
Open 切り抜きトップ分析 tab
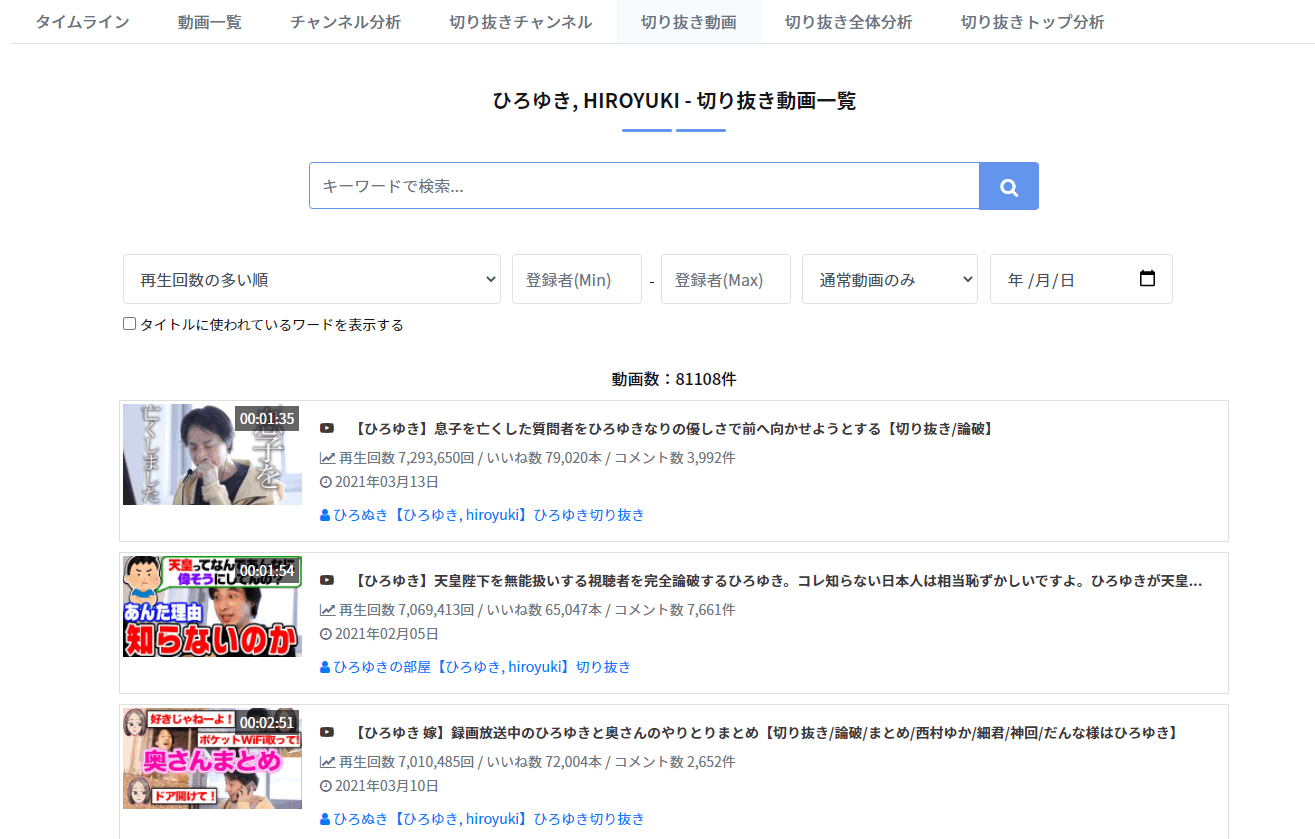click(1033, 22)
